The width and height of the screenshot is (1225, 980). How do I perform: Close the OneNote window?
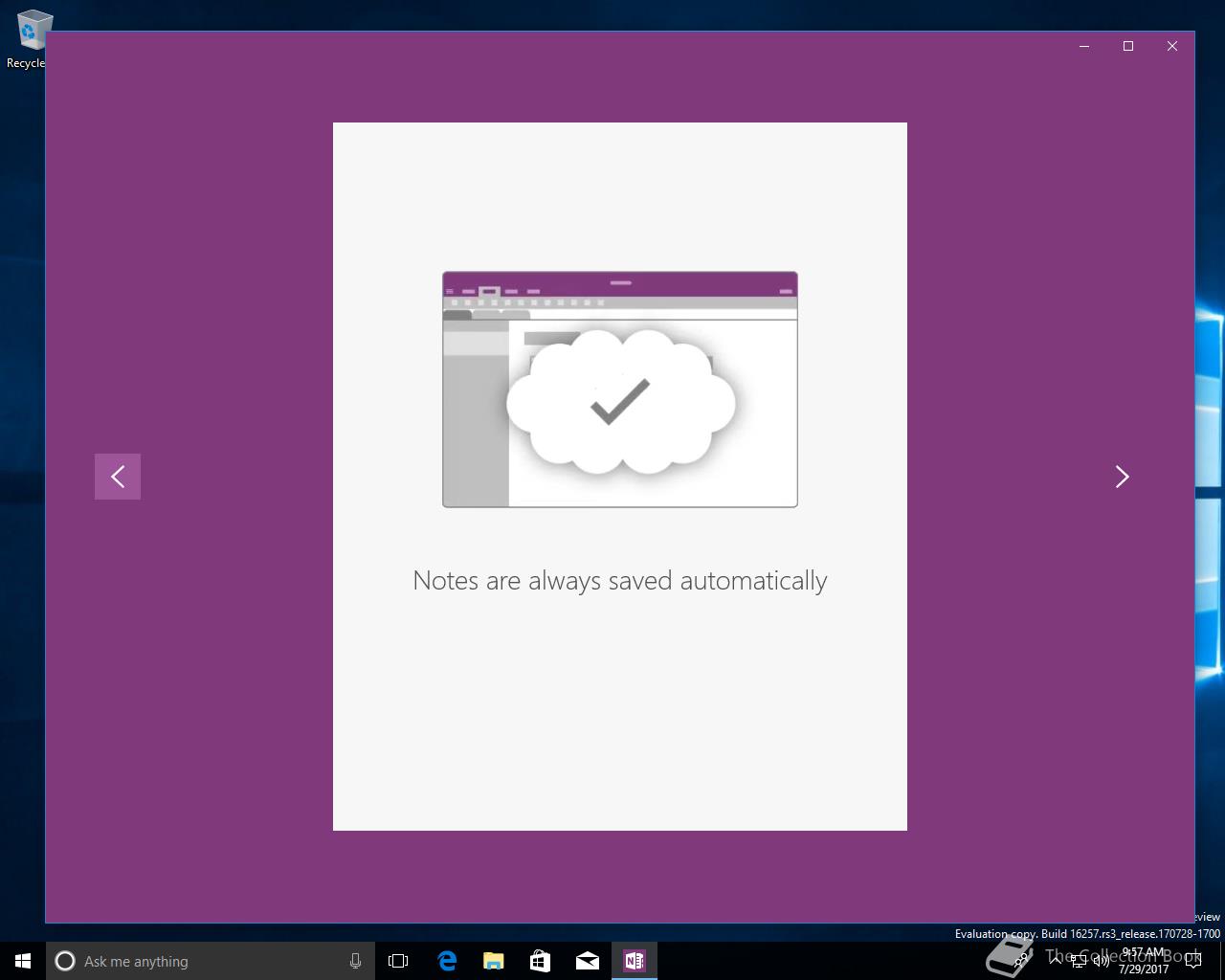click(x=1172, y=46)
